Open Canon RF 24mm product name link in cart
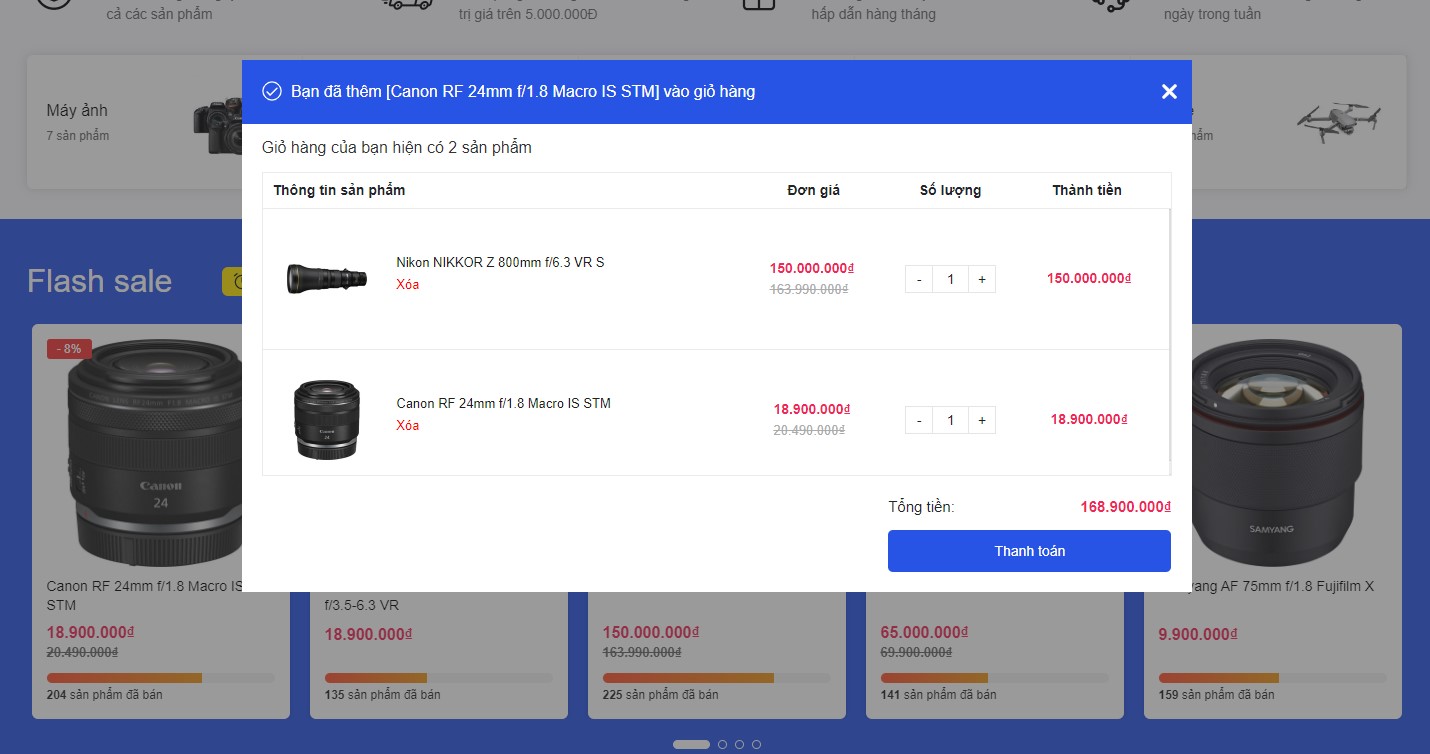 [x=503, y=403]
